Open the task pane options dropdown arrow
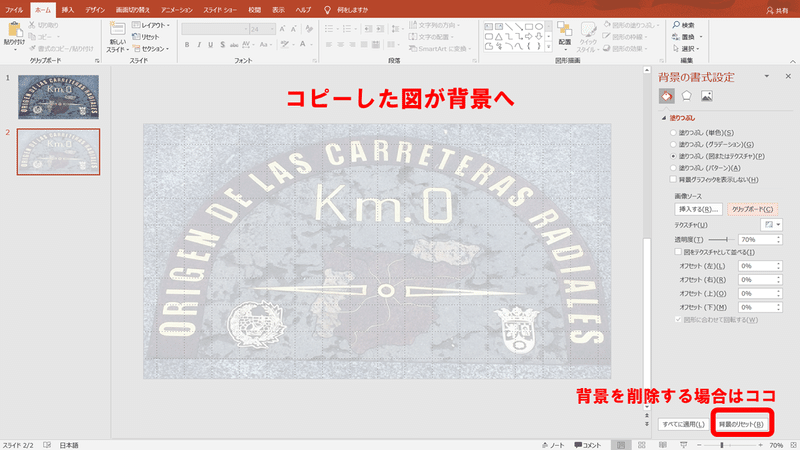The height and width of the screenshot is (450, 800). (766, 77)
